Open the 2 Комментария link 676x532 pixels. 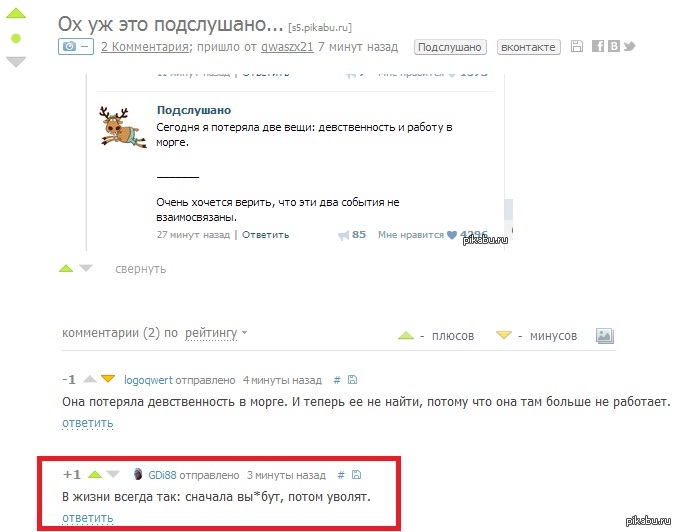[x=145, y=47]
